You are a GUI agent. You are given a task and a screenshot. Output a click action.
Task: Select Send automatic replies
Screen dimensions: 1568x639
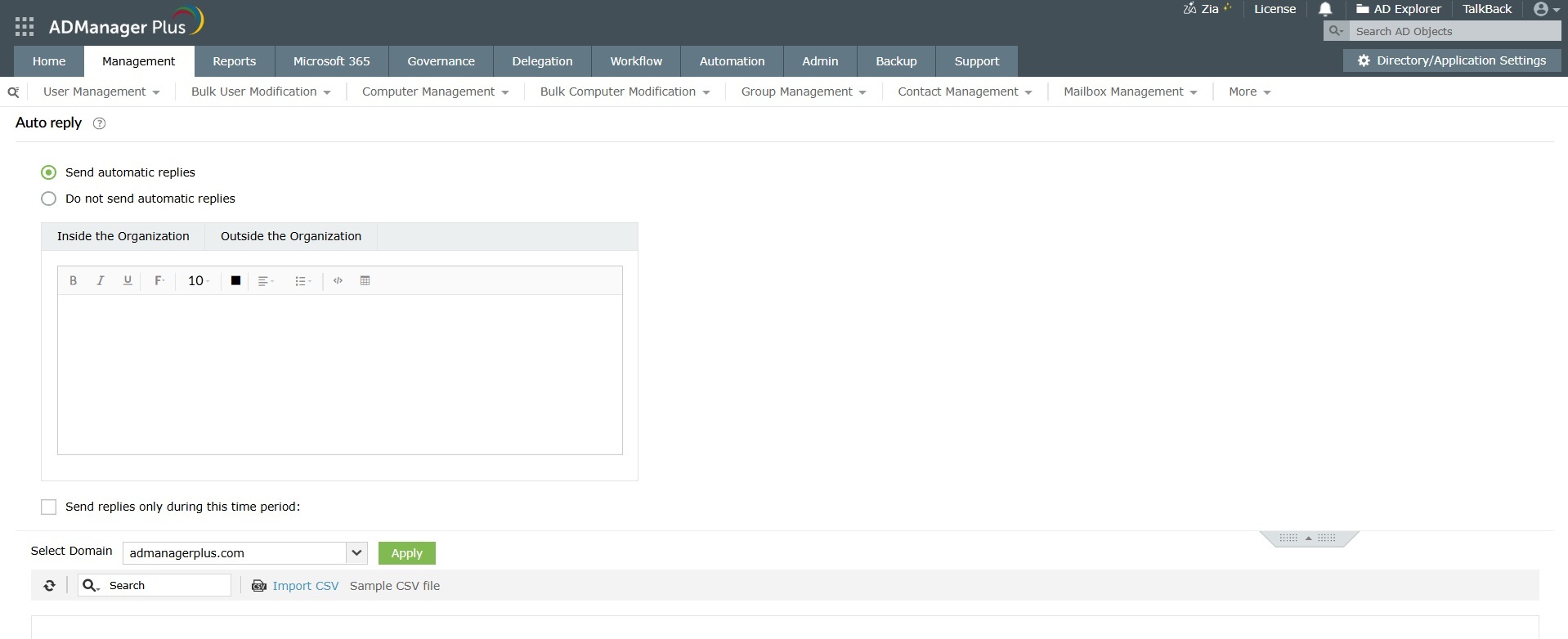tap(48, 172)
